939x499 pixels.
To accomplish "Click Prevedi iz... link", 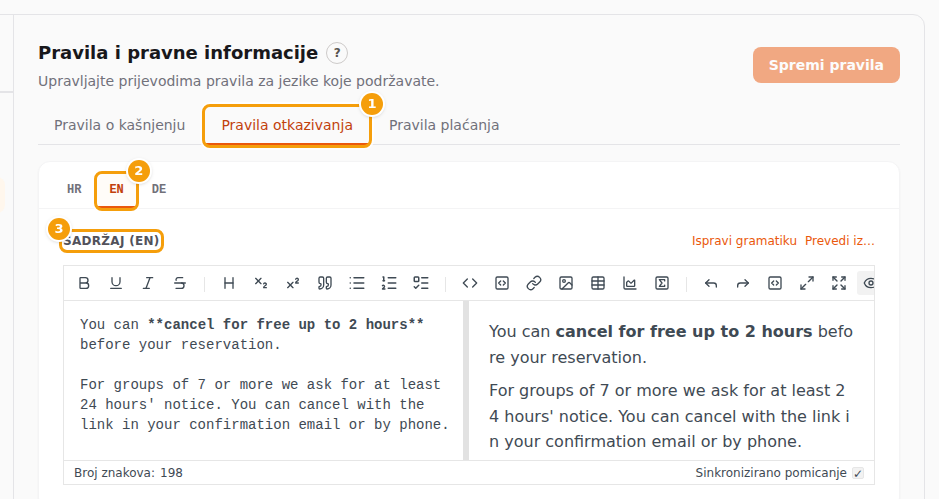I will pos(840,241).
